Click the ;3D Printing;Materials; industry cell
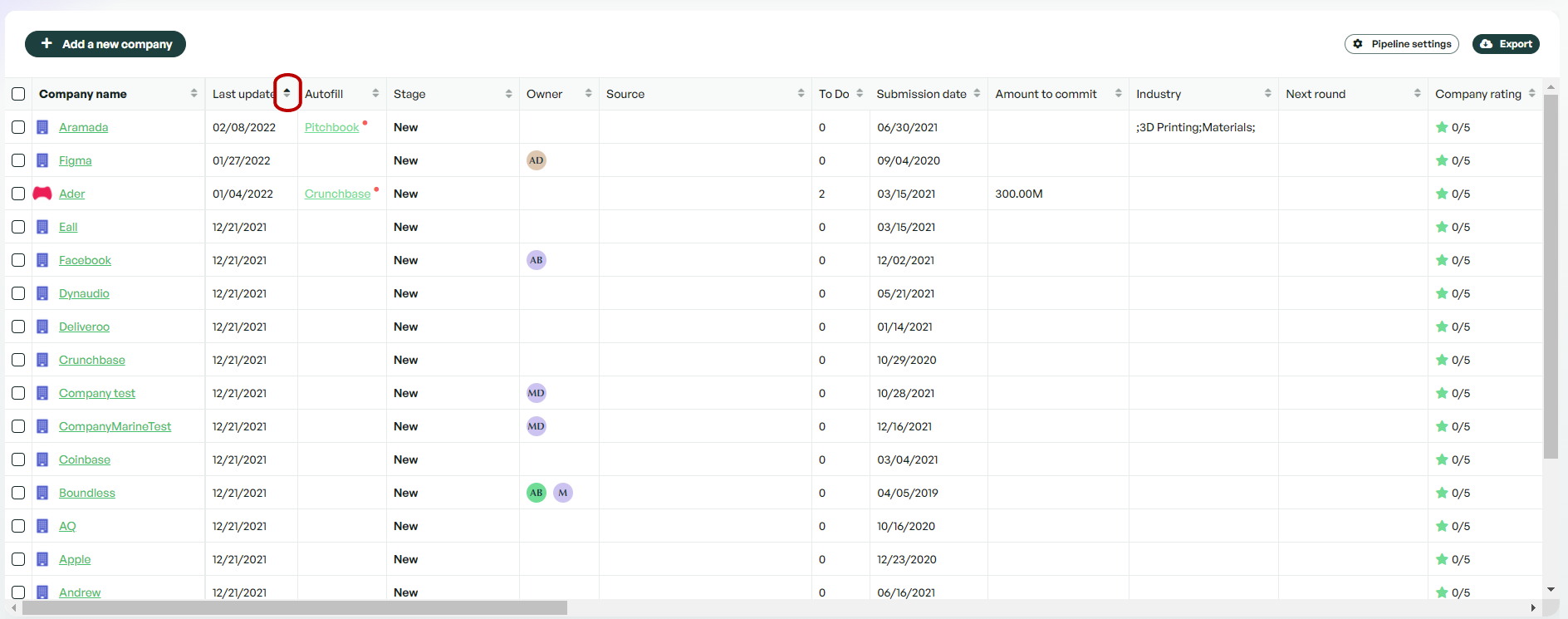This screenshot has height=619, width=1568. 1203,127
